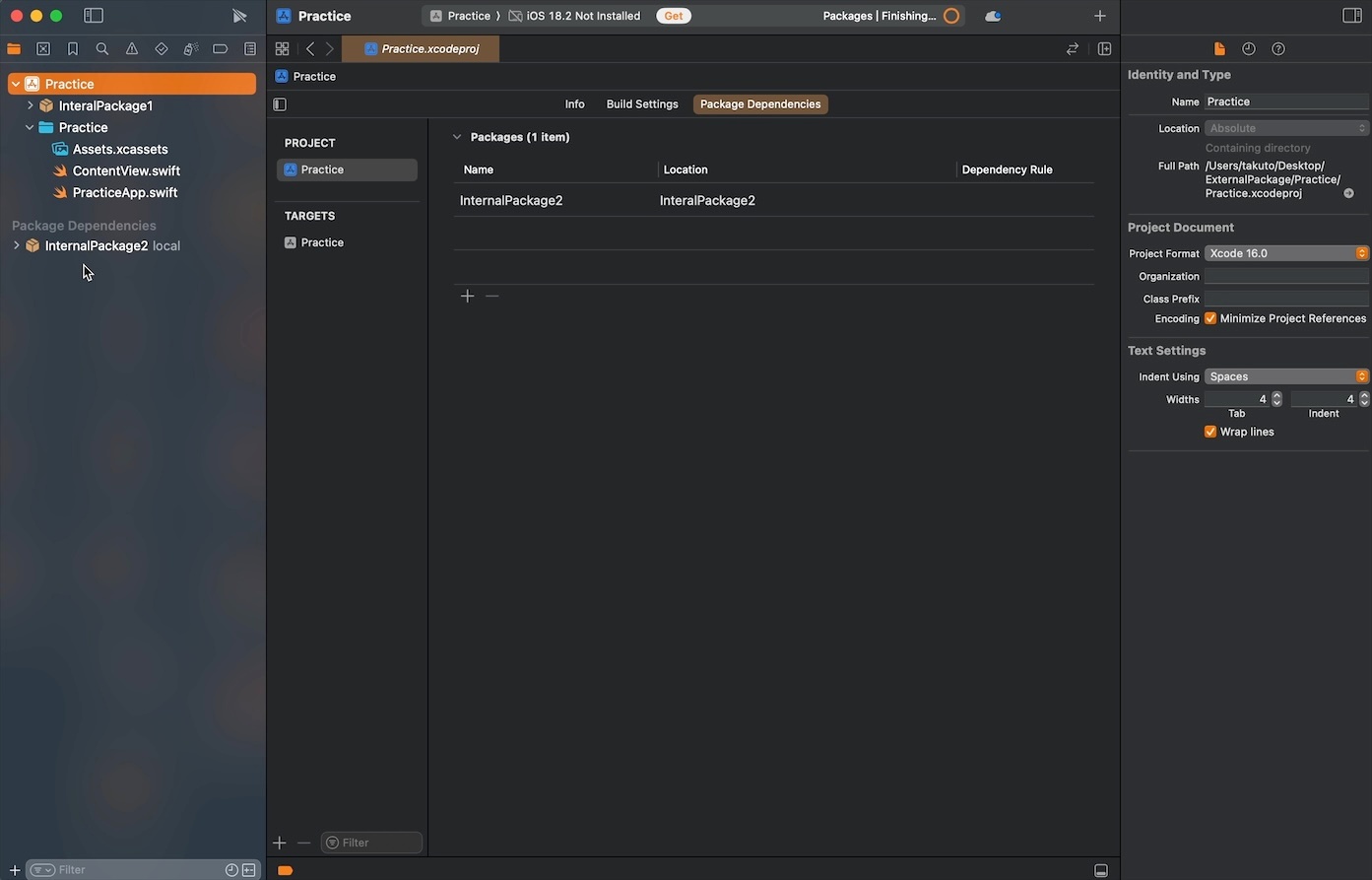This screenshot has width=1372, height=880.
Task: Toggle the project and targets list sidebar
Action: (280, 104)
